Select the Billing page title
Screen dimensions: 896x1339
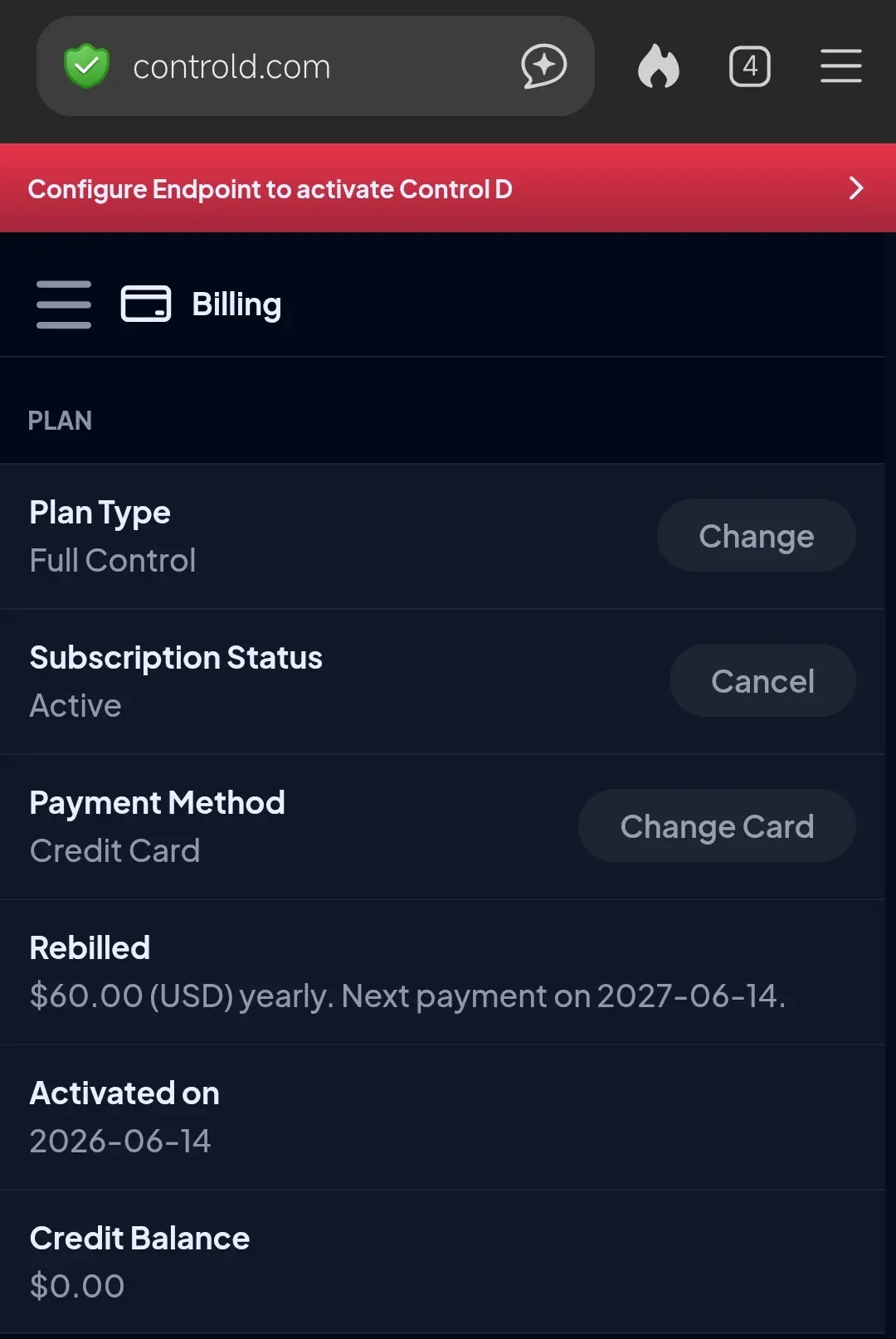point(236,304)
